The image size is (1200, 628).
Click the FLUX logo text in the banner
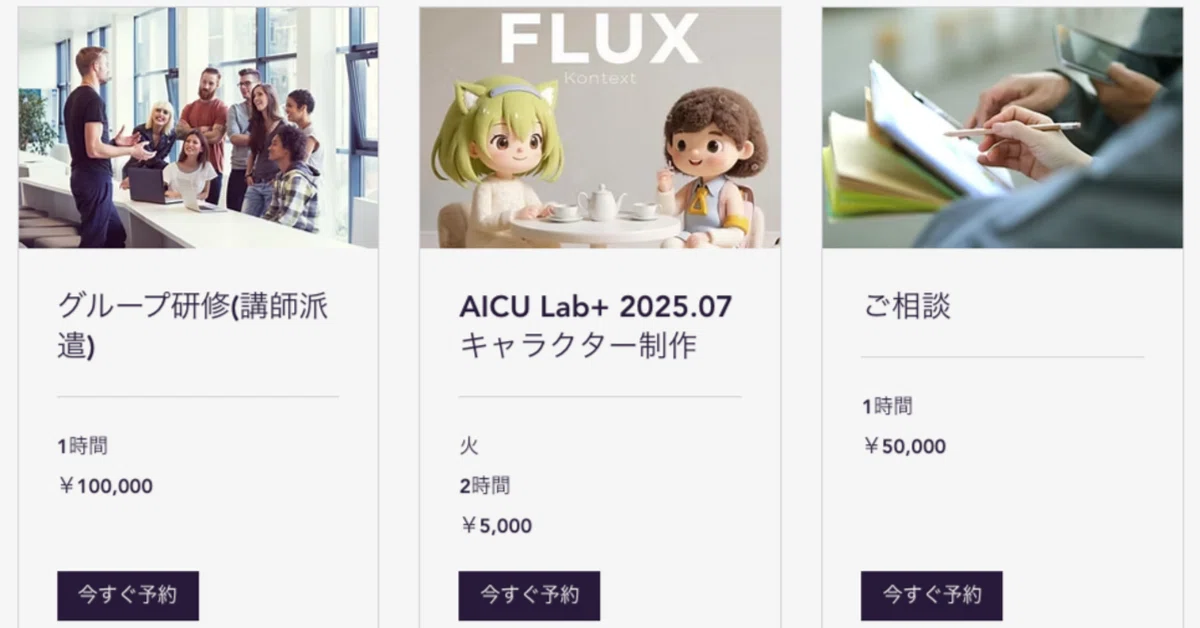(x=599, y=40)
